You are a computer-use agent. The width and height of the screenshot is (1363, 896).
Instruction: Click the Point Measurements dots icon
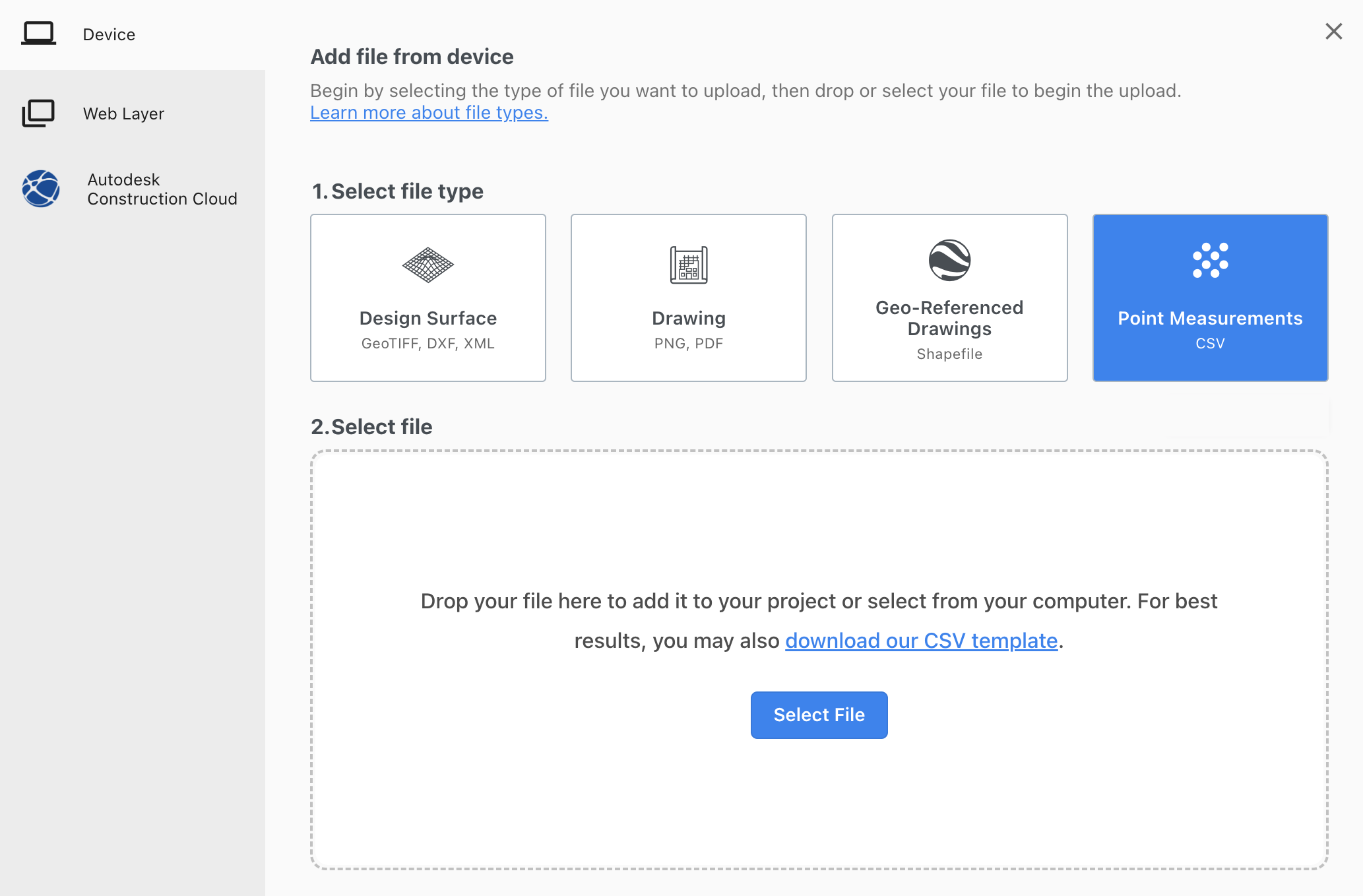pos(1210,260)
